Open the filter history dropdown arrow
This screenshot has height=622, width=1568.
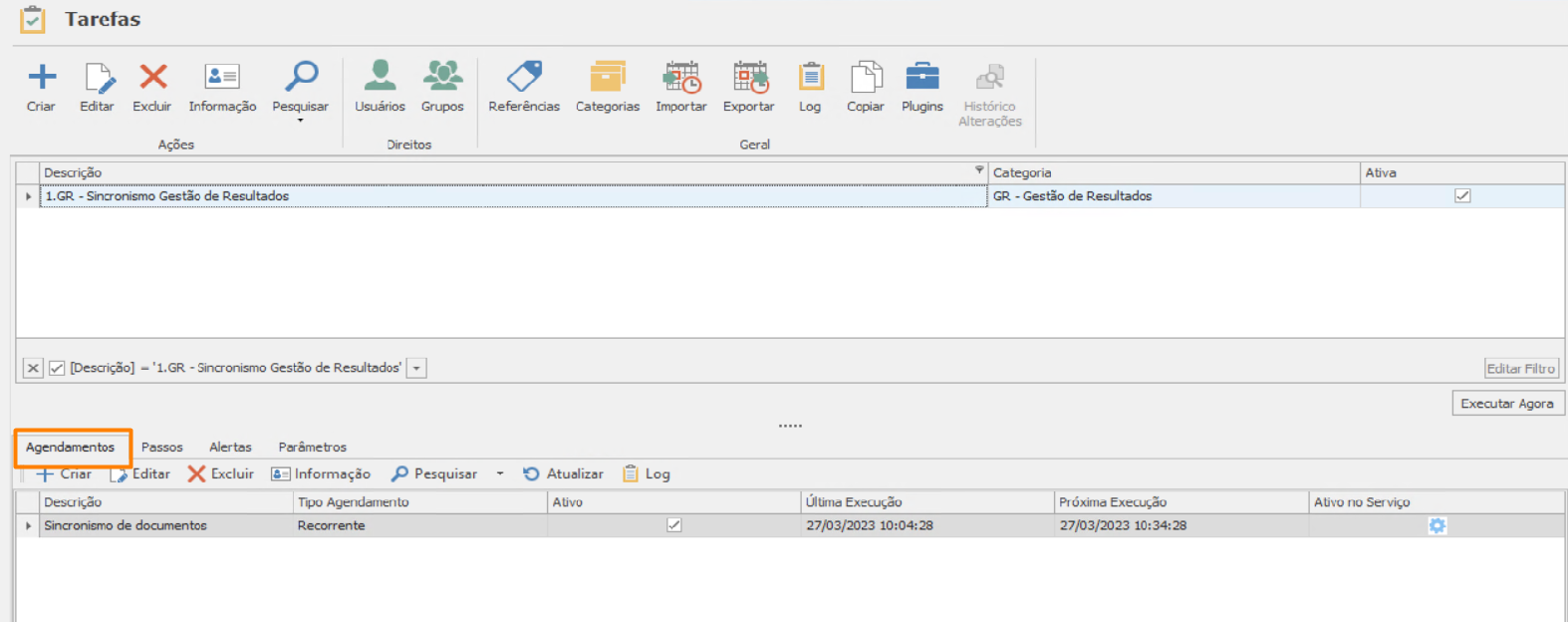(417, 368)
